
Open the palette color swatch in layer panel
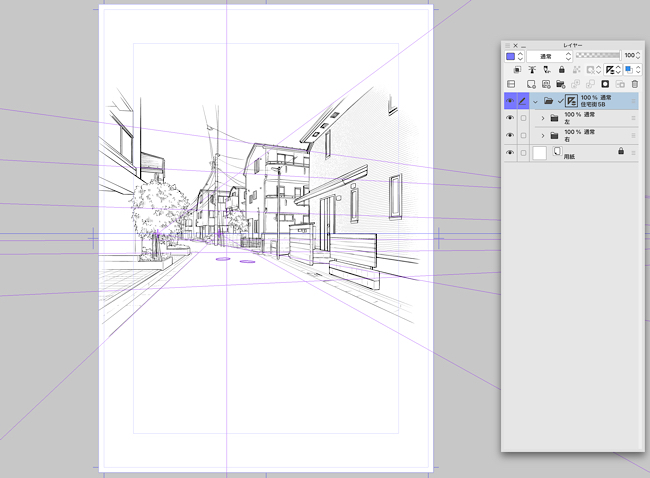pos(510,56)
